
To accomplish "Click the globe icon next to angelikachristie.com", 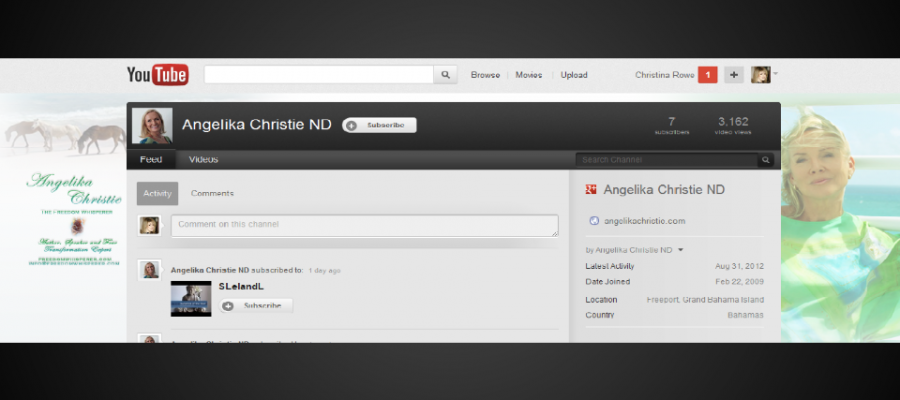I will (x=594, y=221).
